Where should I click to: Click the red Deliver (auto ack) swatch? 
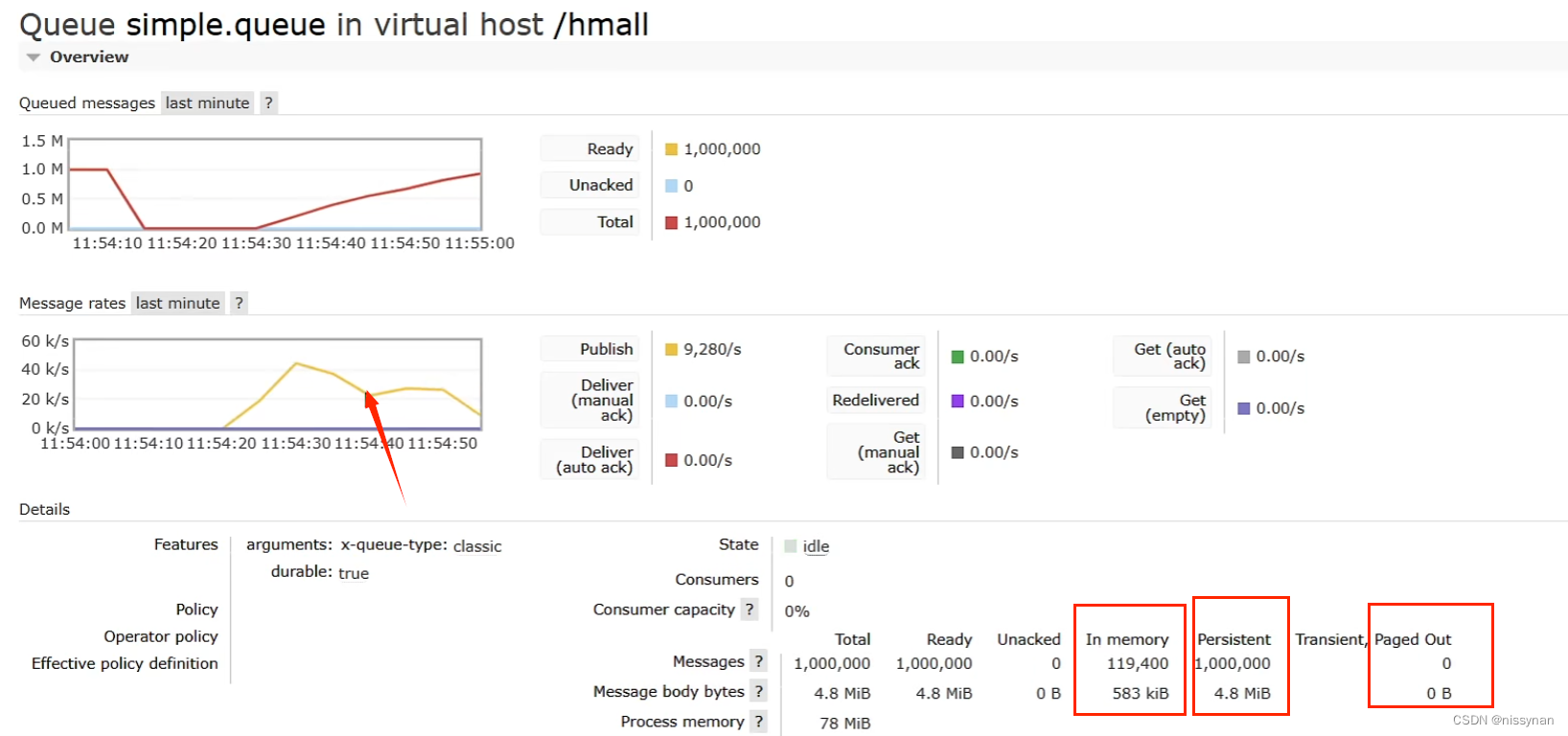click(672, 460)
